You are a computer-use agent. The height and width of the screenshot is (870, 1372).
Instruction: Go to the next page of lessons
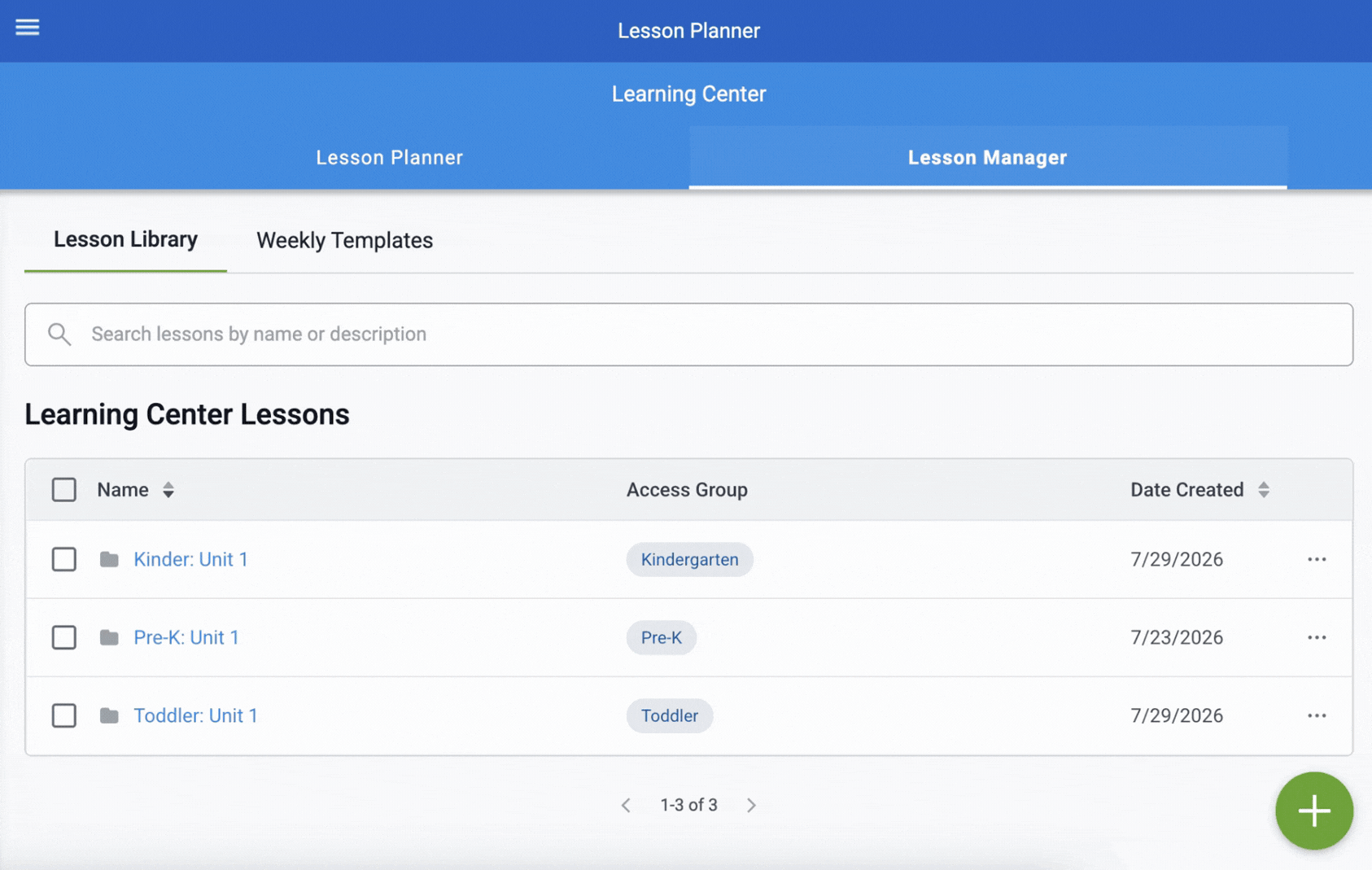[751, 805]
